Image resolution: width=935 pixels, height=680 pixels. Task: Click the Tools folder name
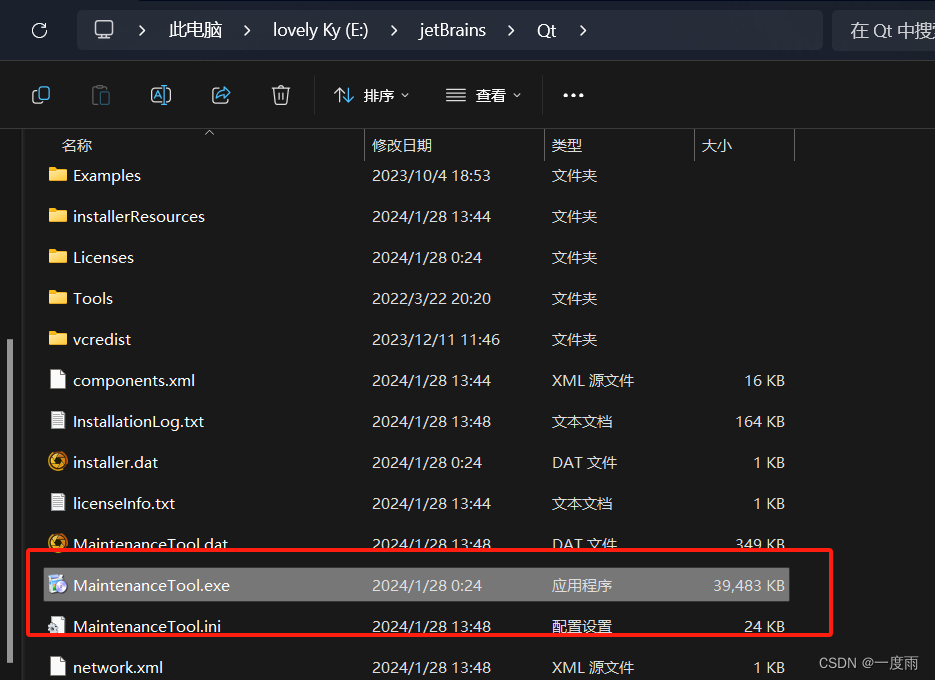[92, 298]
